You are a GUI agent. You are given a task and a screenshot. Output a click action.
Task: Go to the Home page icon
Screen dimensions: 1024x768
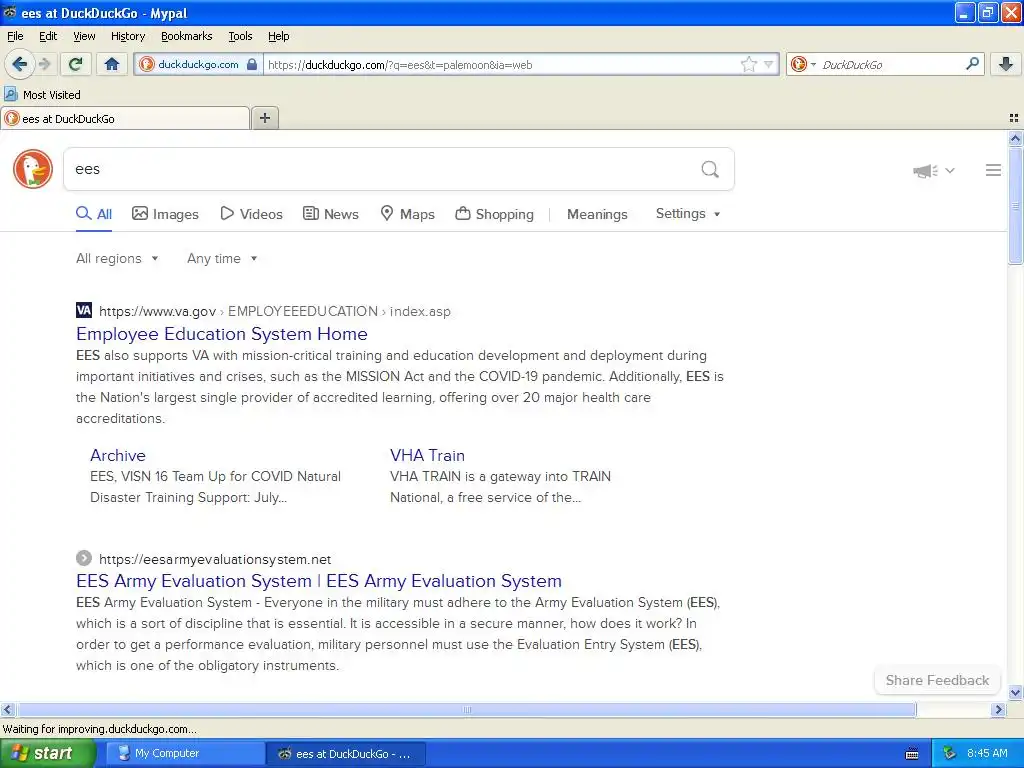[112, 64]
